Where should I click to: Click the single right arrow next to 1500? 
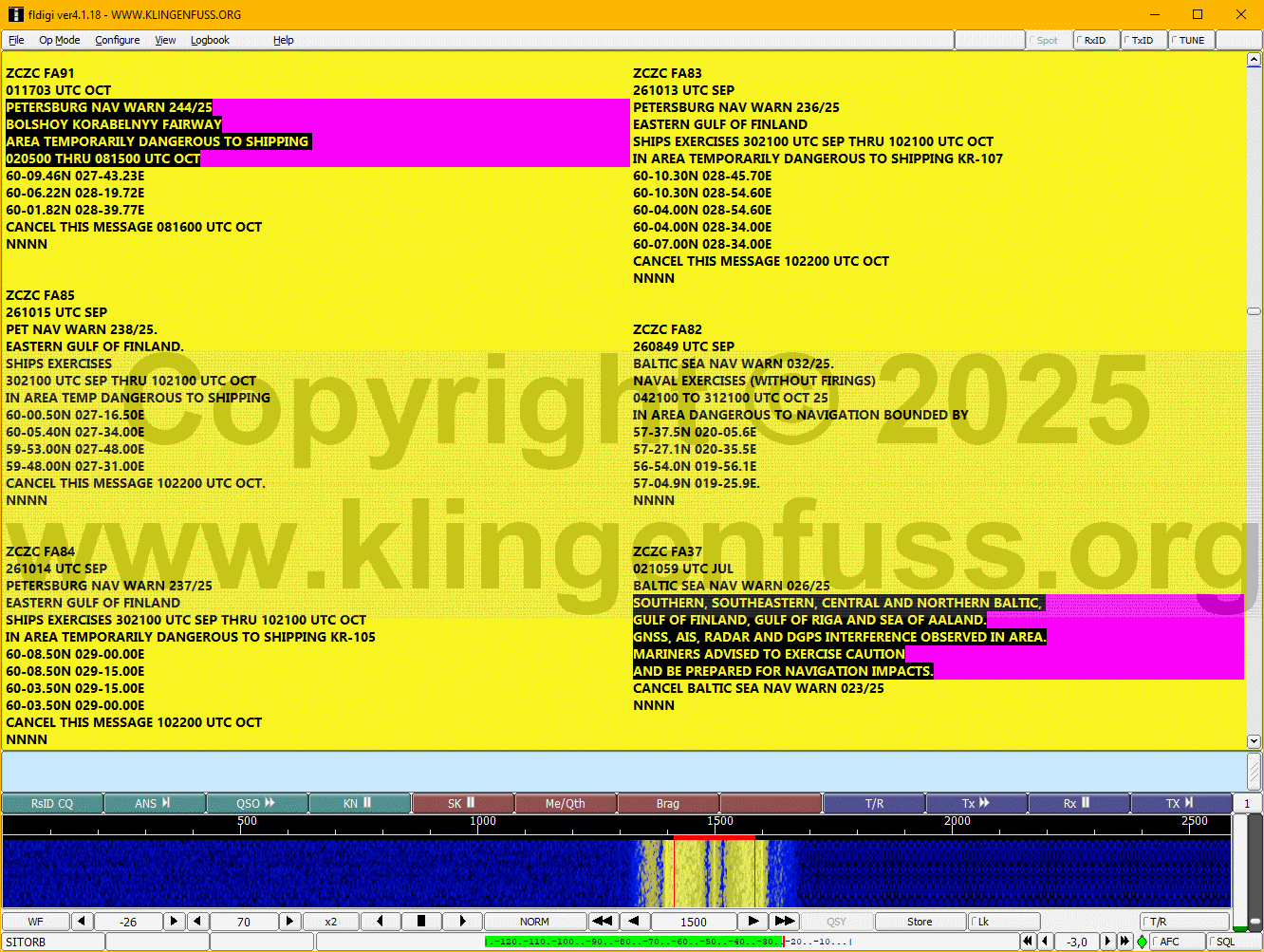tap(753, 921)
